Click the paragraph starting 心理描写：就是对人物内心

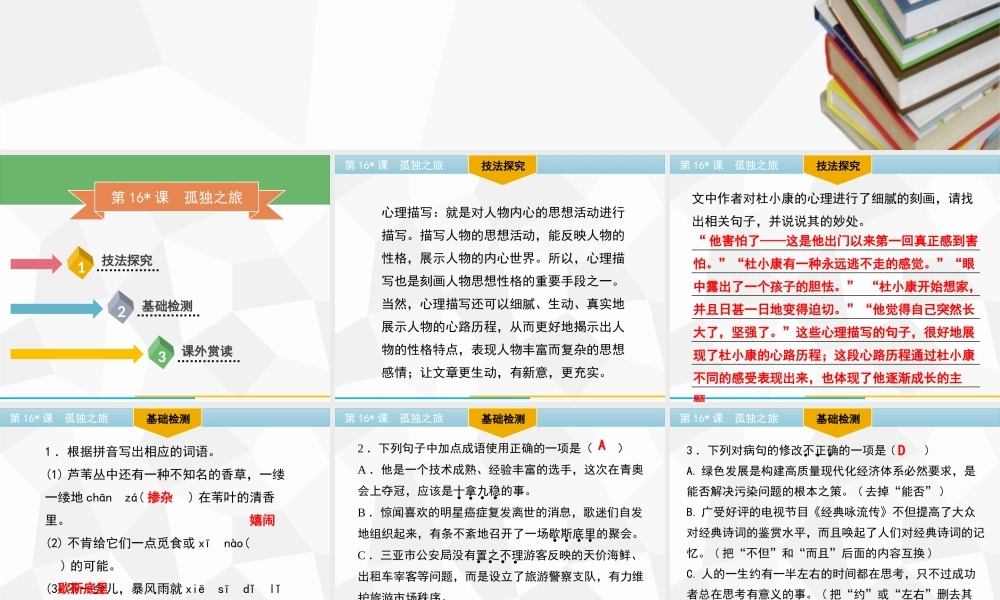click(503, 293)
